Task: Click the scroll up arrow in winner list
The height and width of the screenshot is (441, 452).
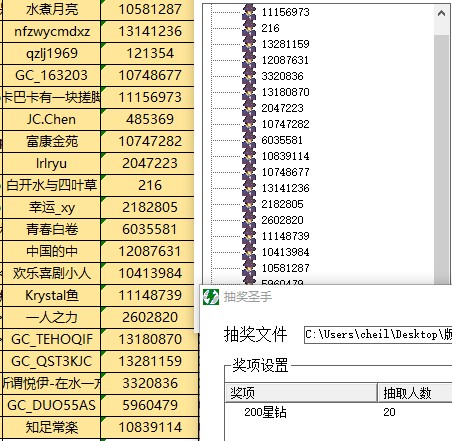Action: [x=441, y=13]
